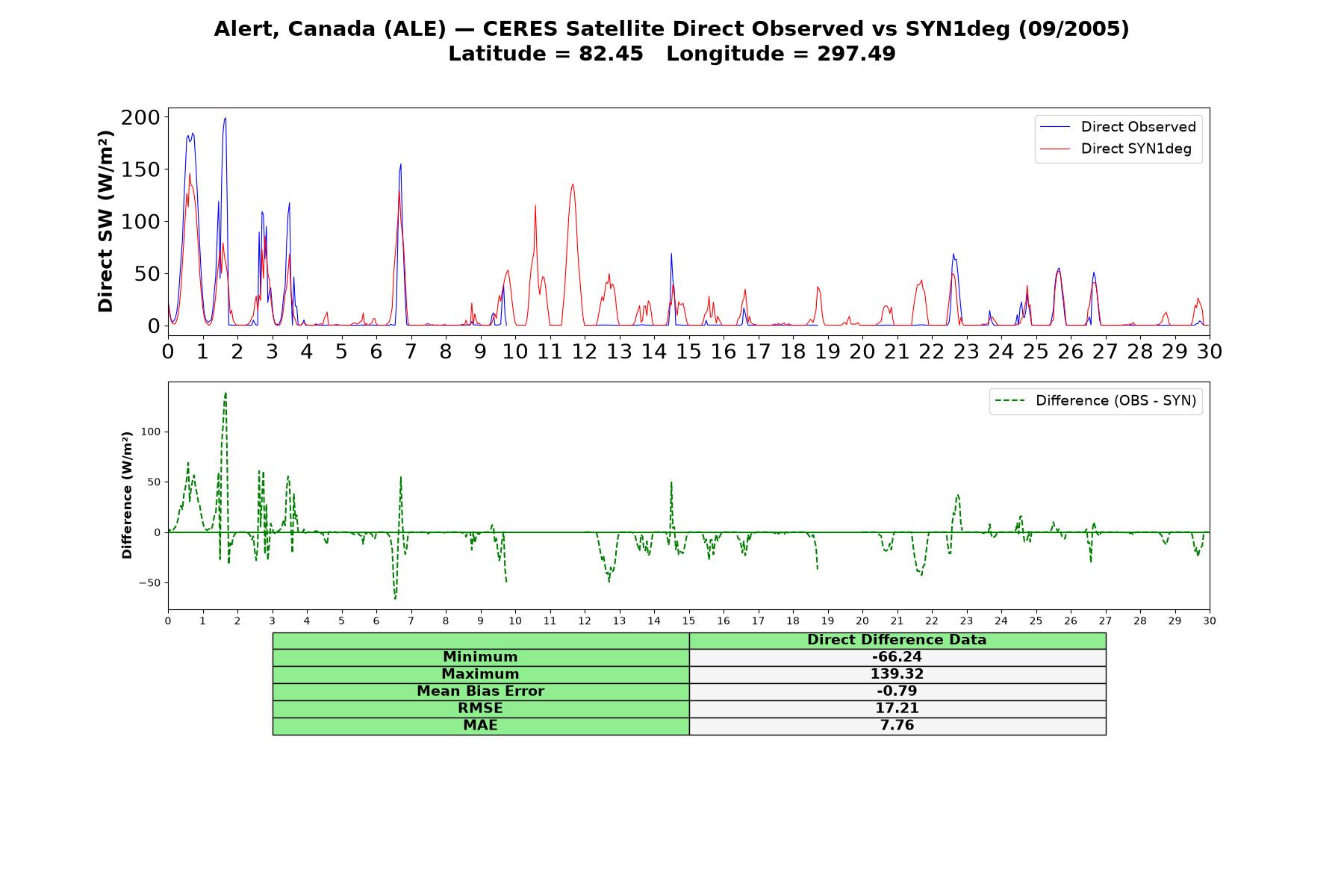Select the Direct SYN1deg legend entry
Screen dimensions: 1344x896
coord(1136,149)
